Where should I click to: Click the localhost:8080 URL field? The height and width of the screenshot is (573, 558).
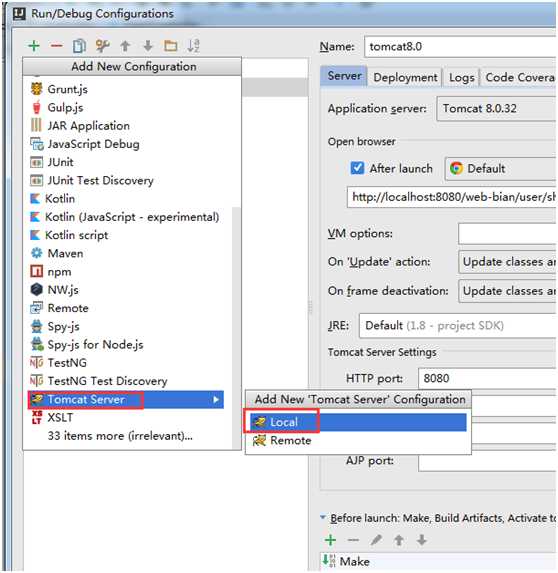452,197
